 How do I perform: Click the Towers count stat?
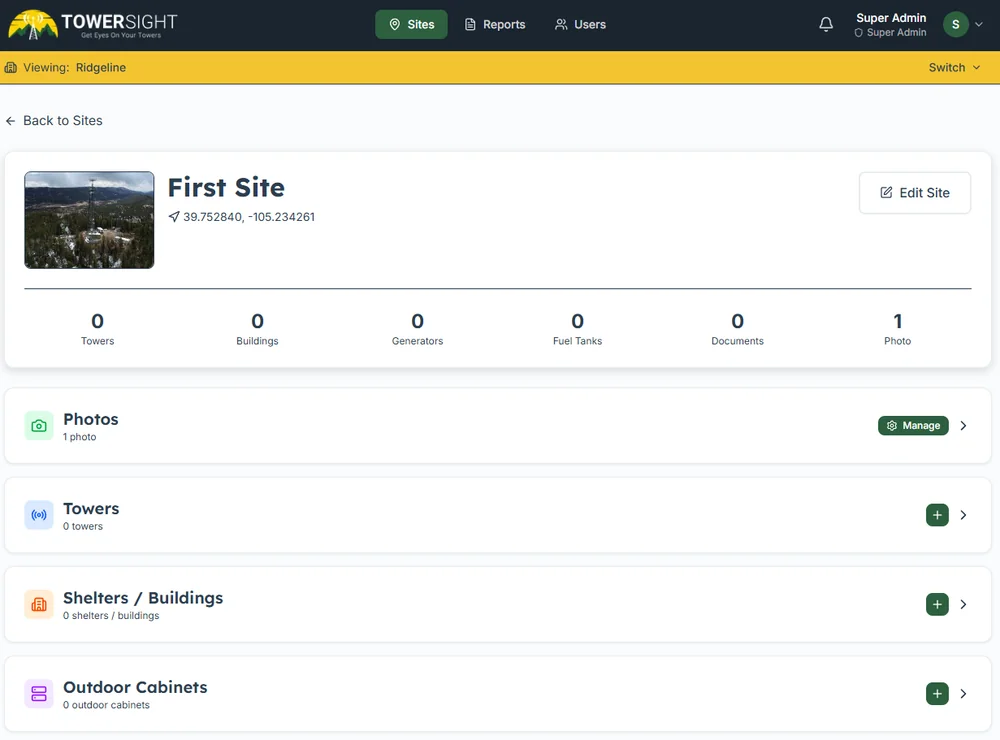click(x=98, y=328)
